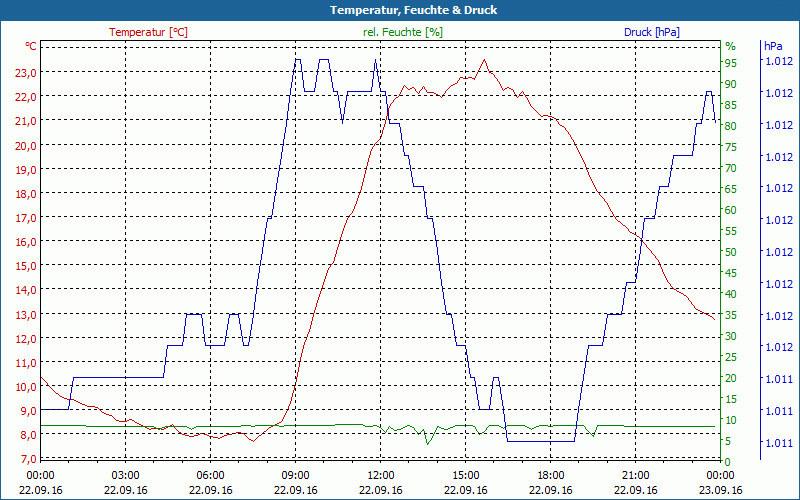Pick the 15,0 temperature axis value
800x500 pixels.
click(x=26, y=266)
